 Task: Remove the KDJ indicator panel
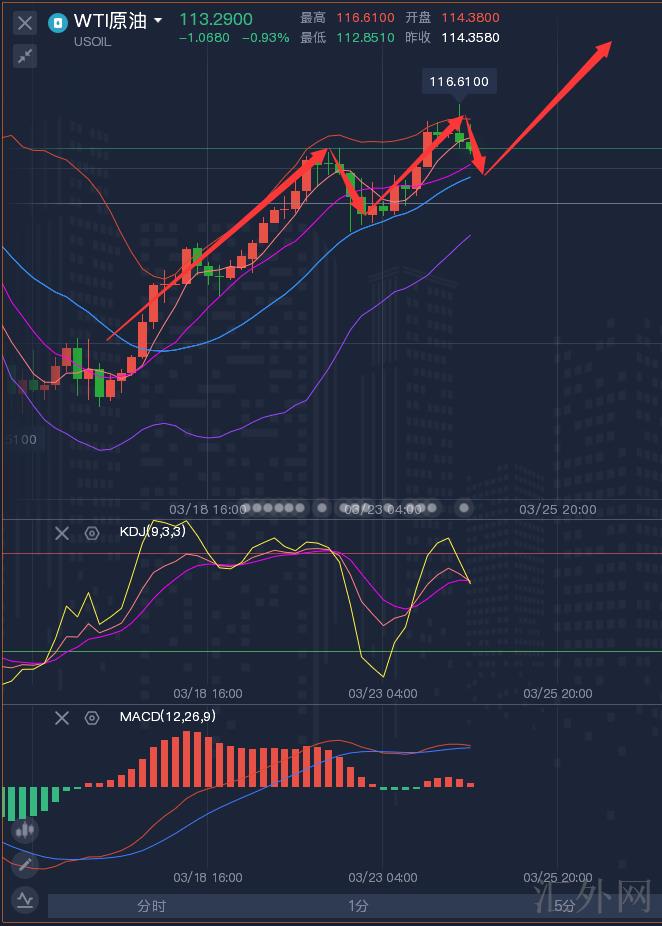(x=62, y=533)
